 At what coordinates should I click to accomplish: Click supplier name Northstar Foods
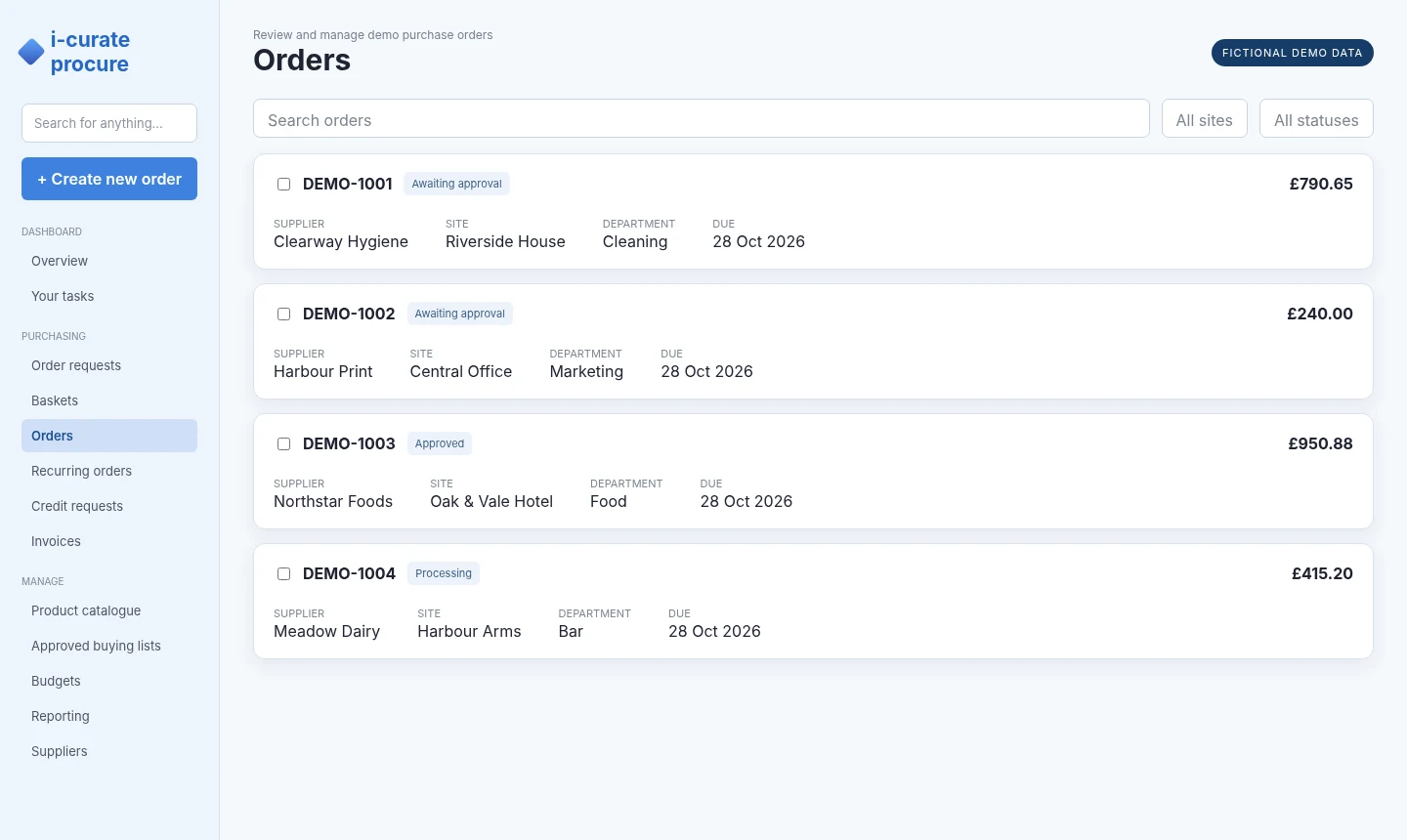click(333, 502)
